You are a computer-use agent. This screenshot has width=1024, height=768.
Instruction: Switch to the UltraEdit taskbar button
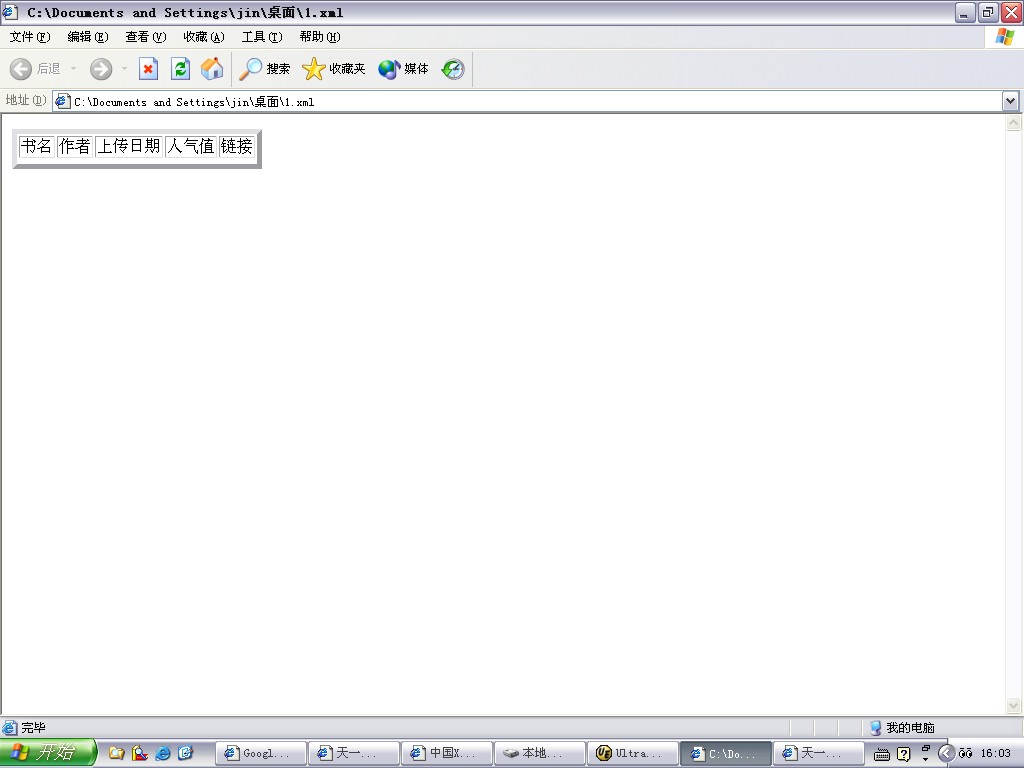pos(630,754)
